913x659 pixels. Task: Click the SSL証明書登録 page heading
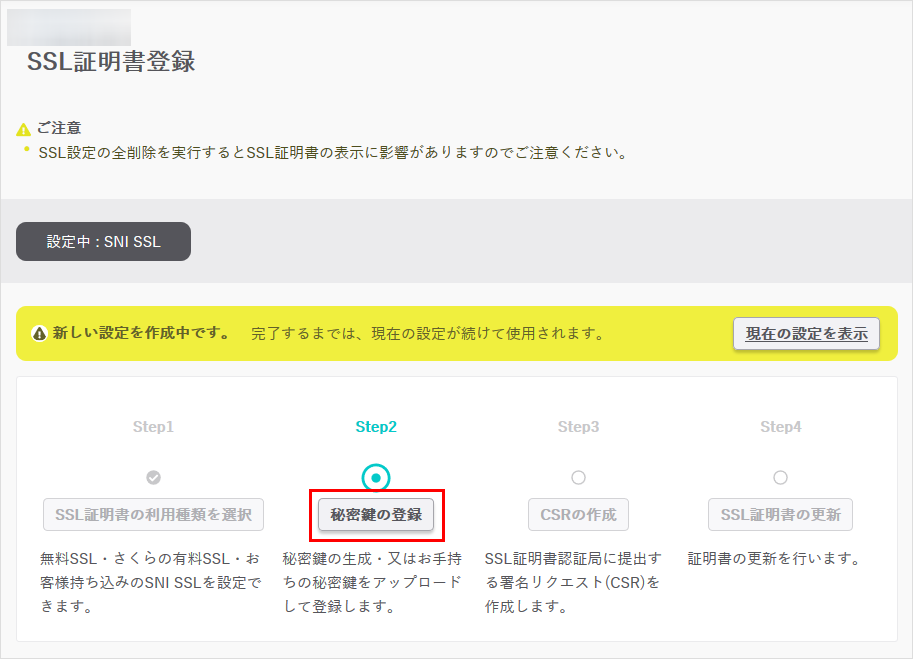(x=111, y=61)
